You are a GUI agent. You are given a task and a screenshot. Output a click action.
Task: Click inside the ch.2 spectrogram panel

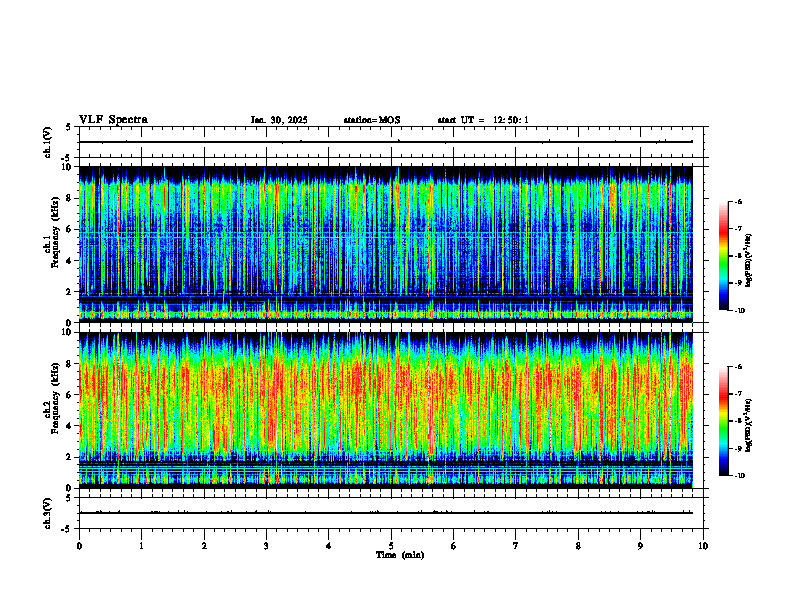(x=386, y=410)
